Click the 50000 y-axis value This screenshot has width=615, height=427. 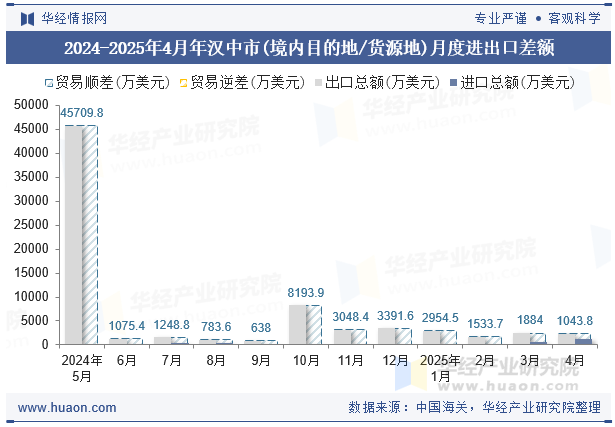click(x=31, y=105)
